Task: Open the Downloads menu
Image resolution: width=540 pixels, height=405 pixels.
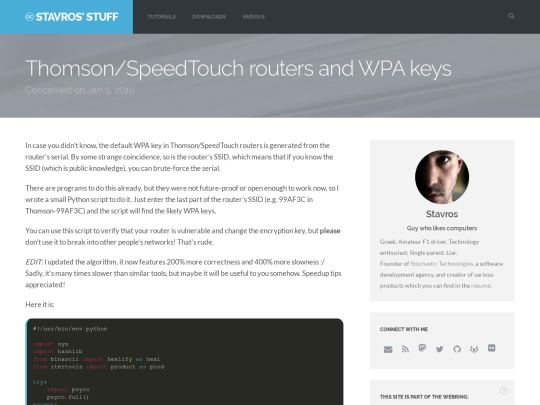Action: (x=209, y=17)
